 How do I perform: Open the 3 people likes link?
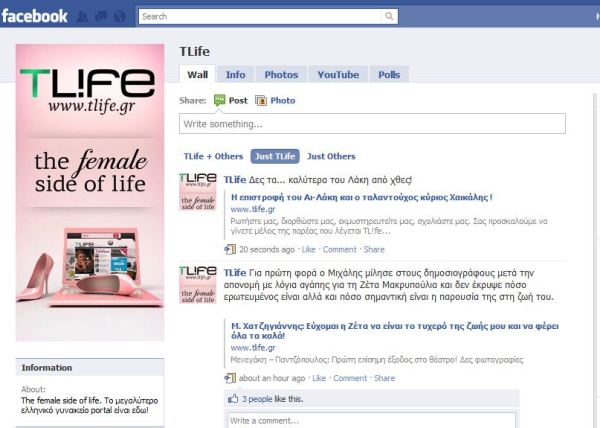click(257, 399)
